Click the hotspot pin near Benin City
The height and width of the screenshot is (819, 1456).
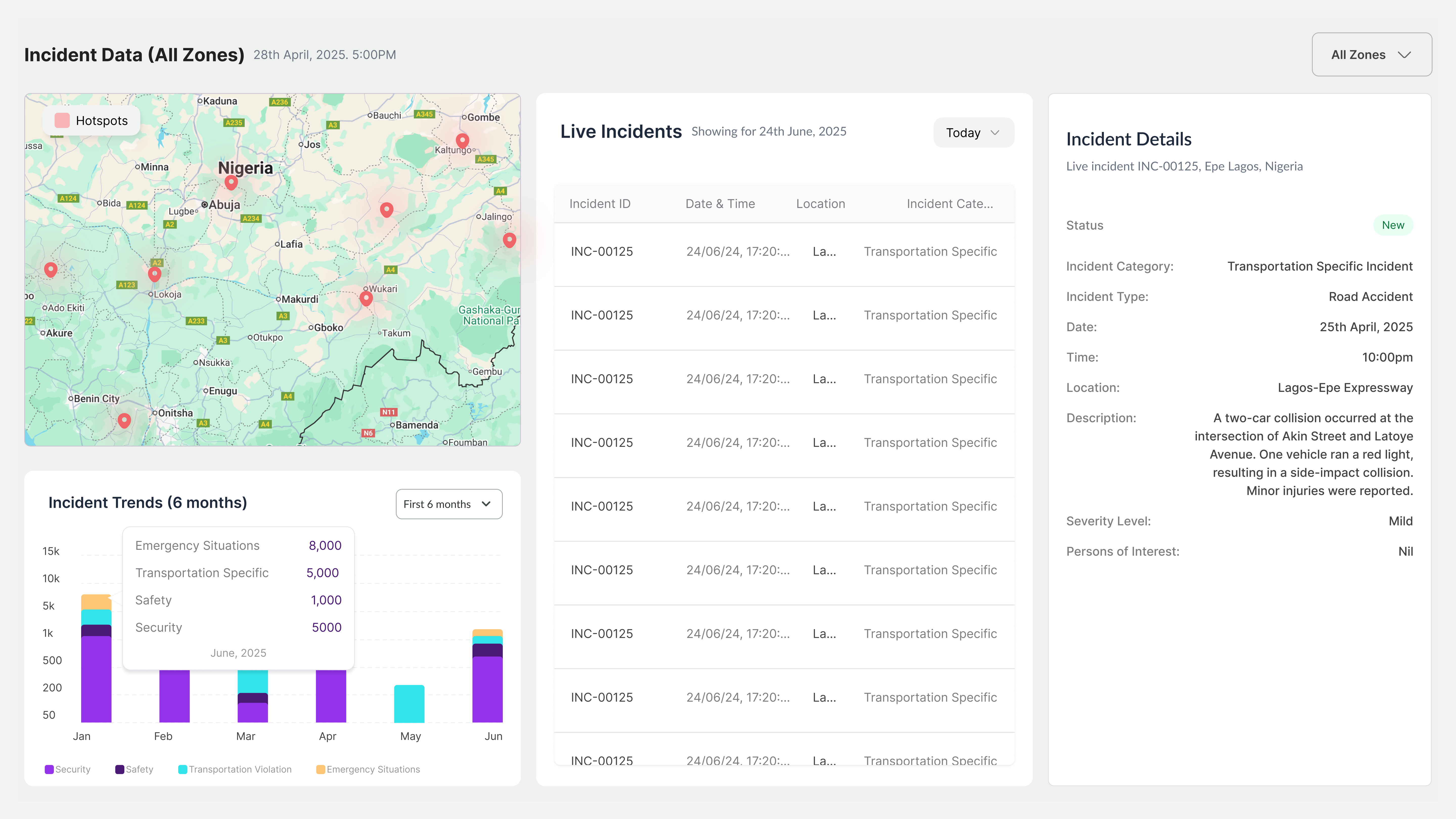[x=124, y=420]
